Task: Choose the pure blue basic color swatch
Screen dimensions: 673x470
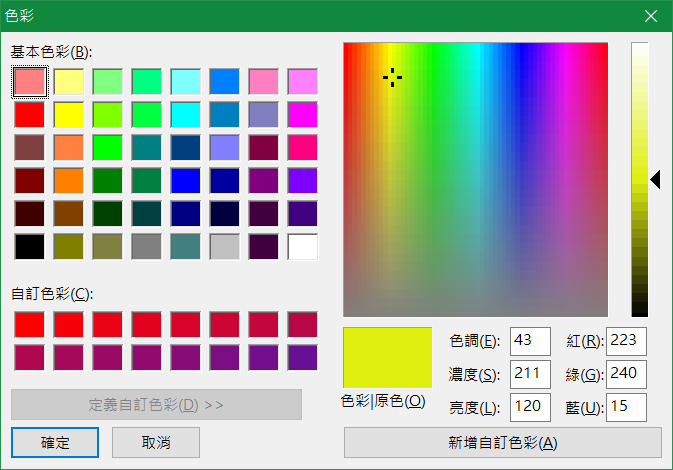Action: [x=185, y=181]
